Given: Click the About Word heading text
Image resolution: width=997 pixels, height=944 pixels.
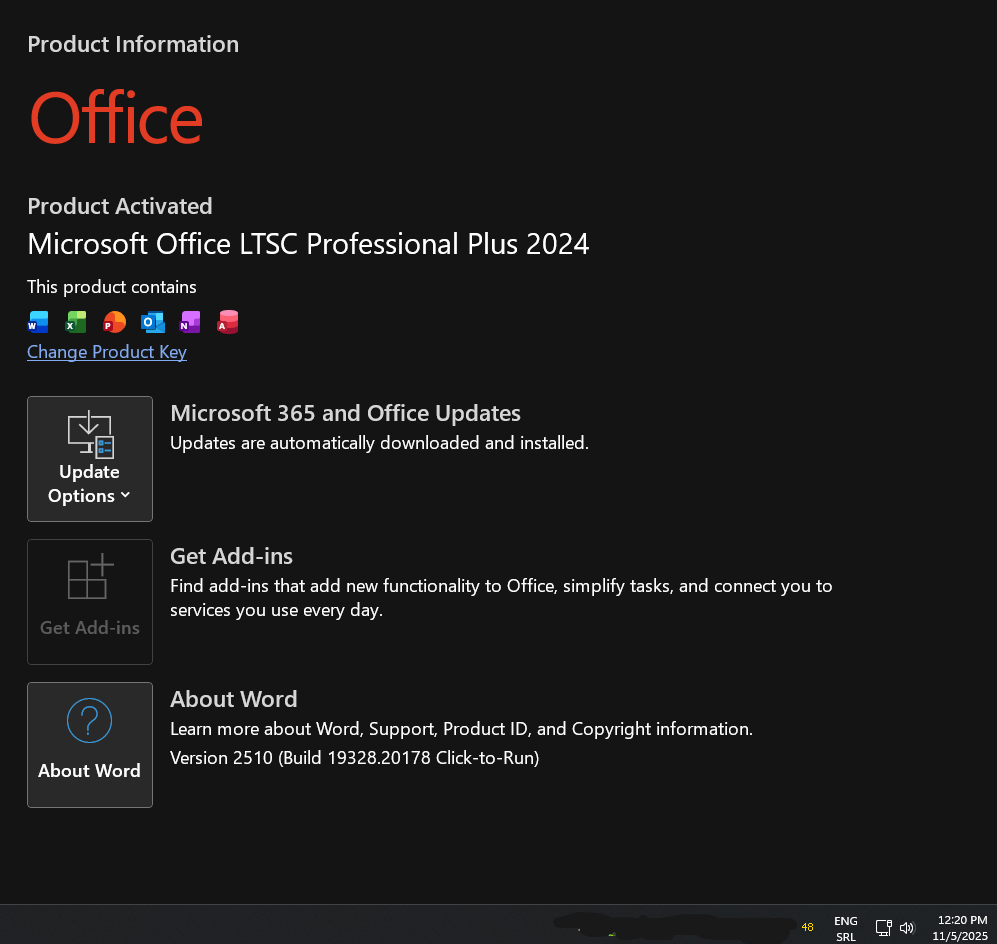Looking at the screenshot, I should (233, 699).
